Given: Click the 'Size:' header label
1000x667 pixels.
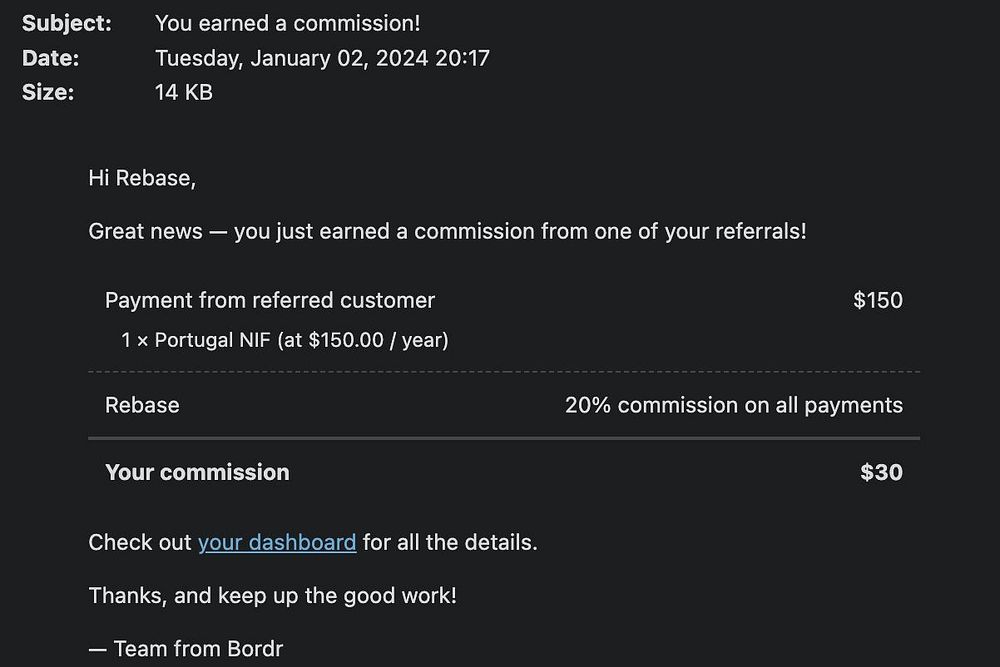Looking at the screenshot, I should tap(48, 92).
